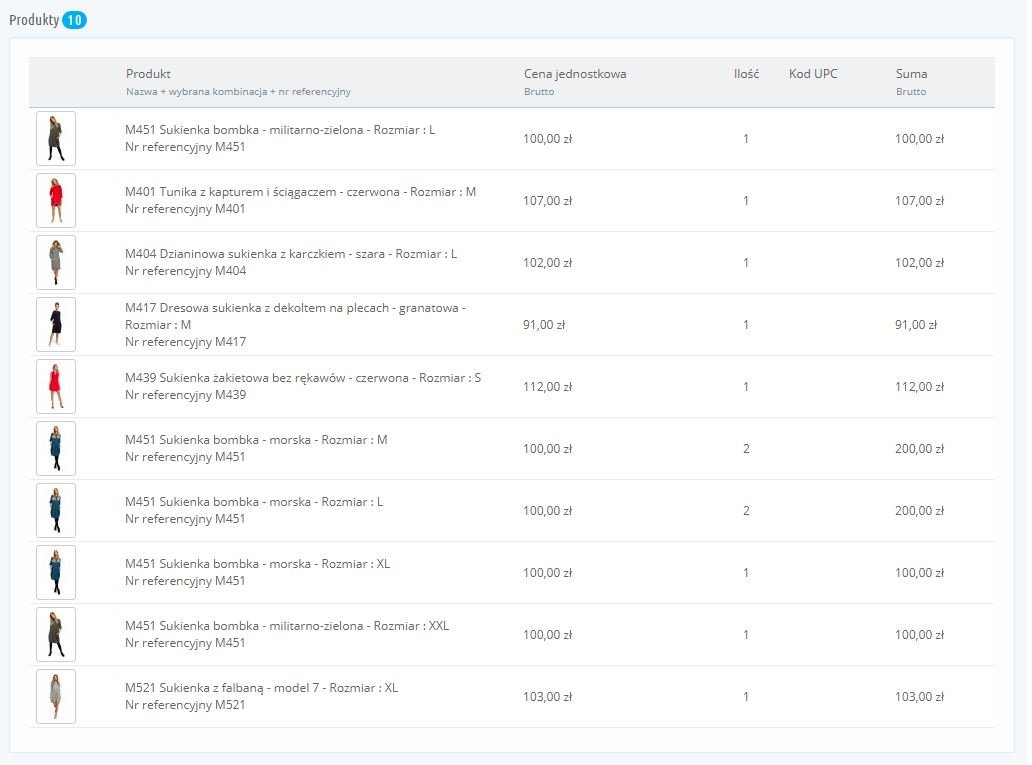This screenshot has width=1032, height=765.
Task: Click sum 200,00 zł for morska Rozmiar : M
Action: [919, 448]
